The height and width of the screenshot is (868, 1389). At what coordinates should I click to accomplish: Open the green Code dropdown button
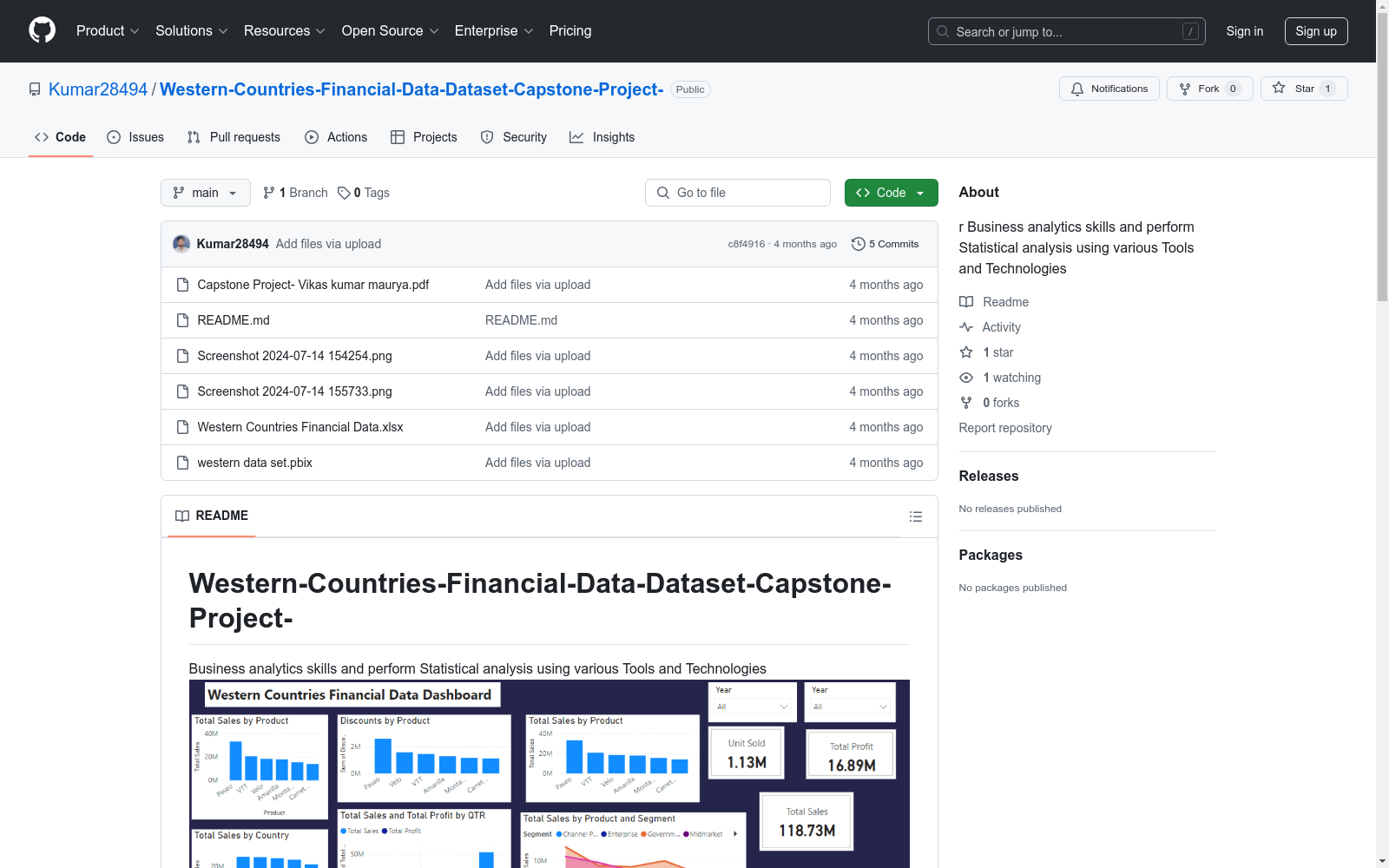[x=892, y=193]
